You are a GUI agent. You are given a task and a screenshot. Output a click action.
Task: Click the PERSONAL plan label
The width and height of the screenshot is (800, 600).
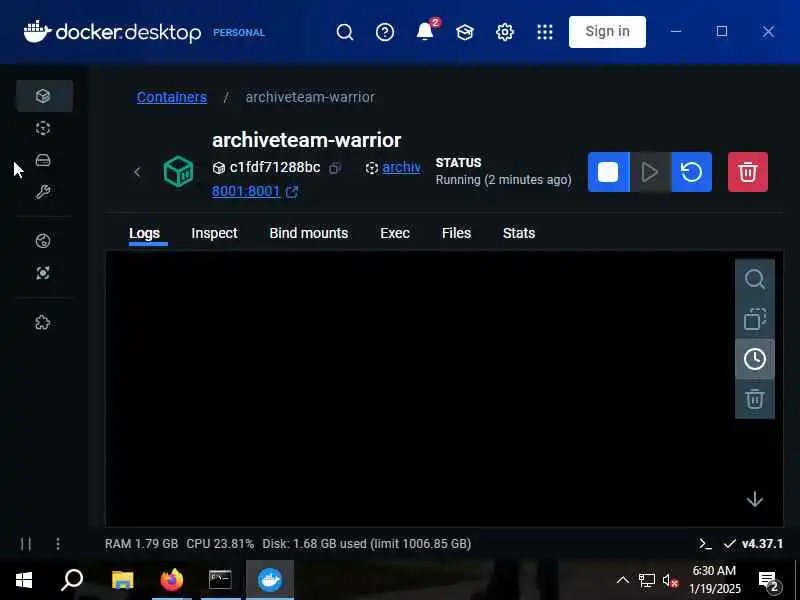(239, 33)
